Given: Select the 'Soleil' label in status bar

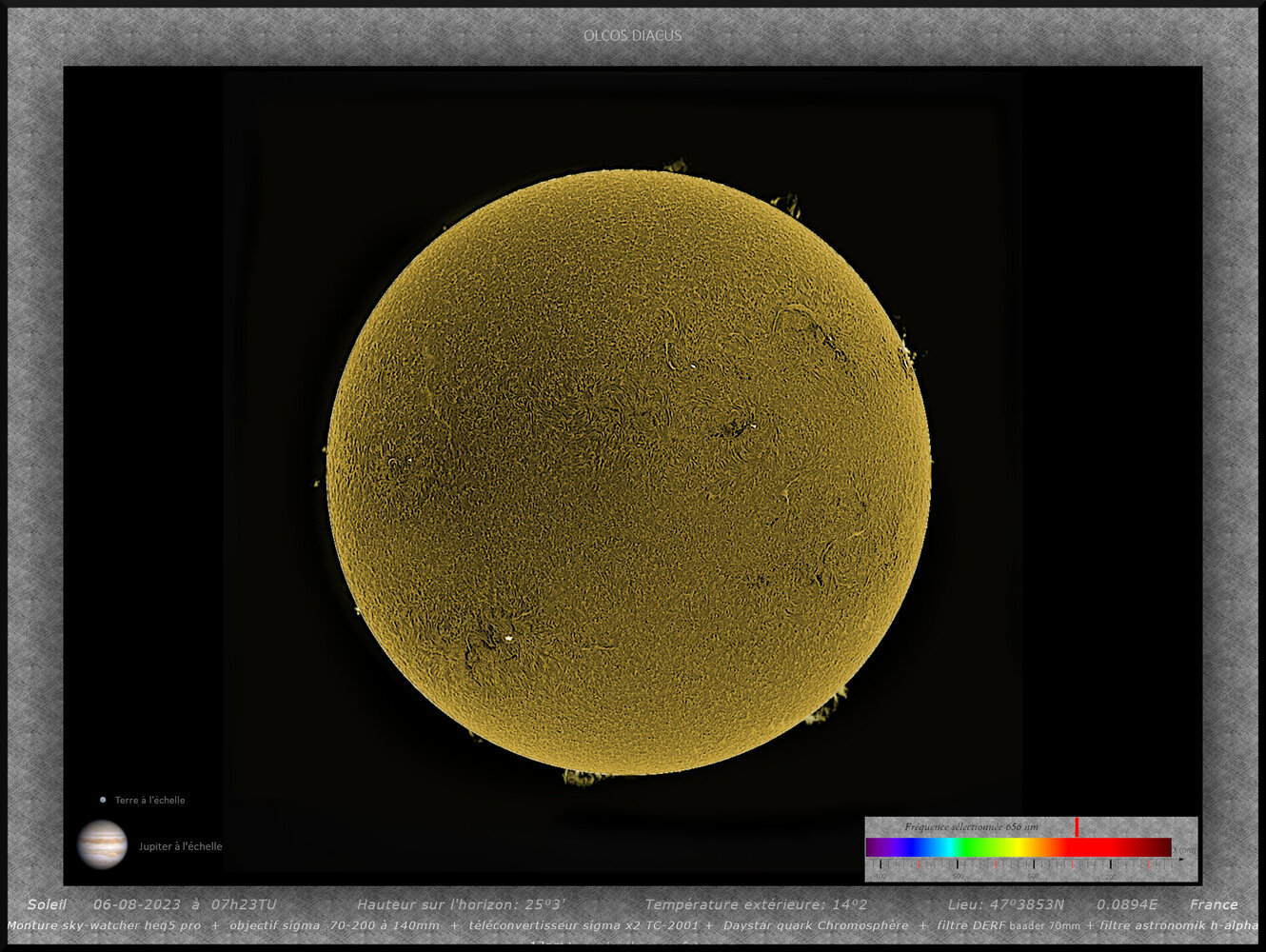Looking at the screenshot, I should 46,903.
